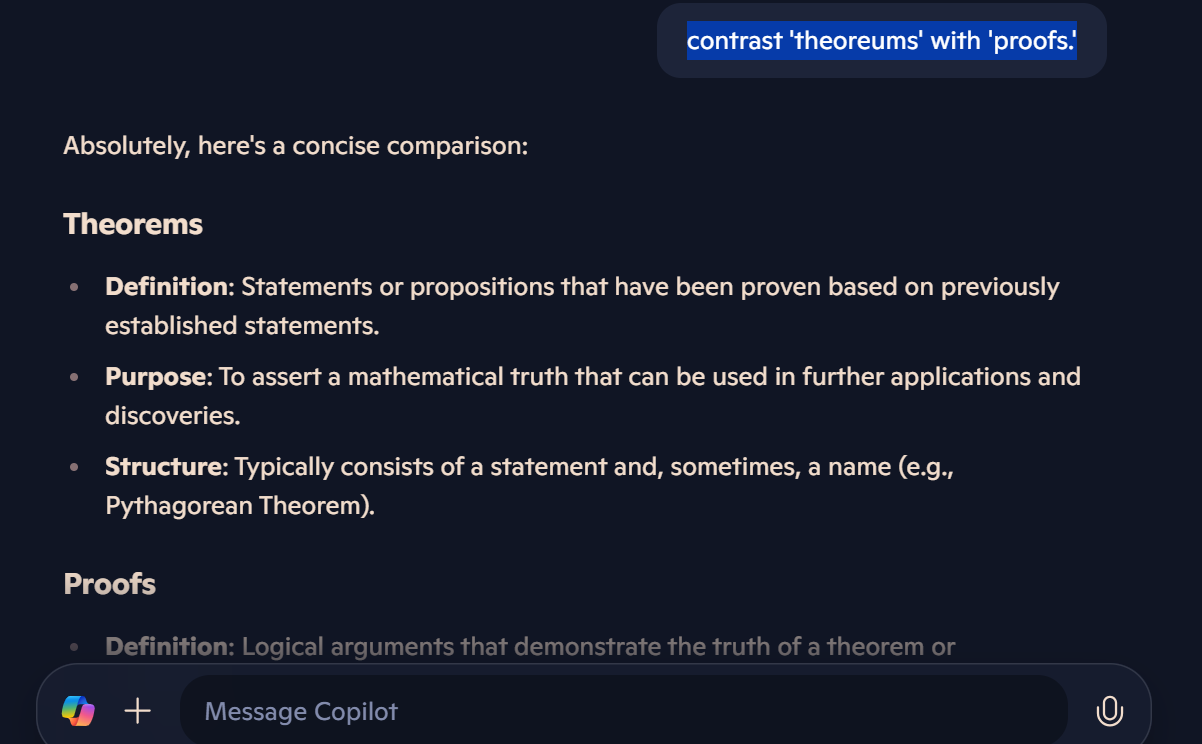Click the bold Definition label under Theorems
The height and width of the screenshot is (744, 1202).
(x=166, y=287)
